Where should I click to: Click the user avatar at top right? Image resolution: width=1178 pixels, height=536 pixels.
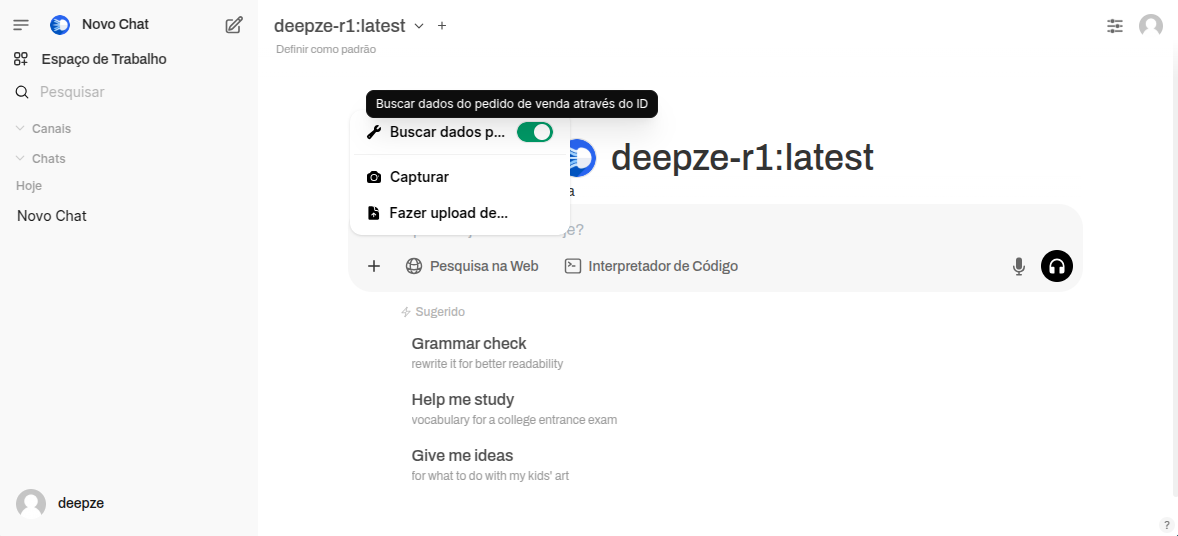1151,26
